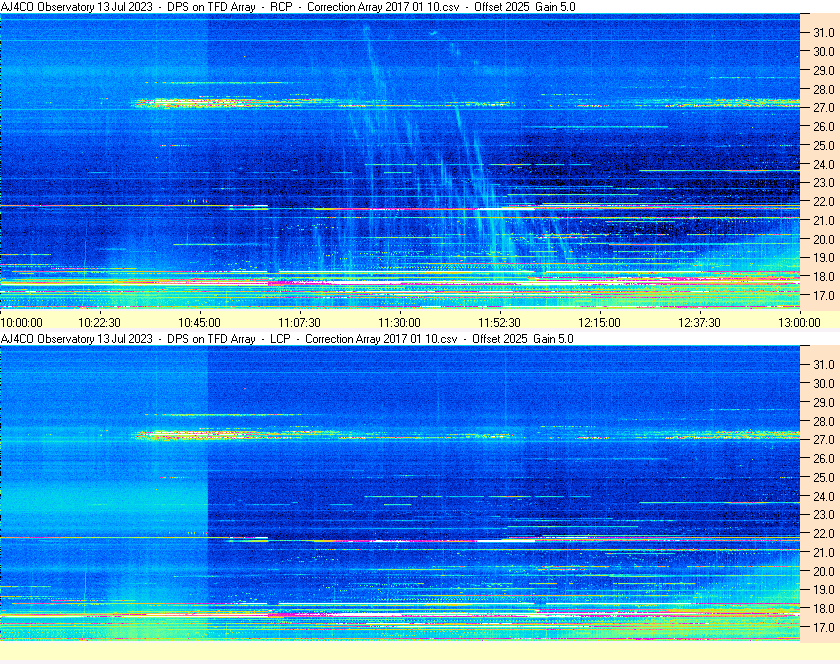Click the 19.0 frequency label in RCP plot
This screenshot has height=664, width=840.
click(x=824, y=258)
